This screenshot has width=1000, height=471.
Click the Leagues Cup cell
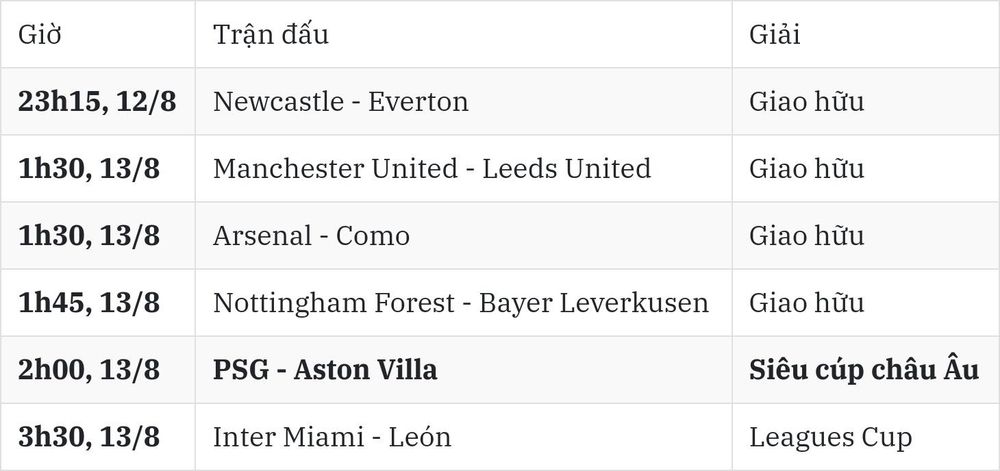tap(830, 438)
